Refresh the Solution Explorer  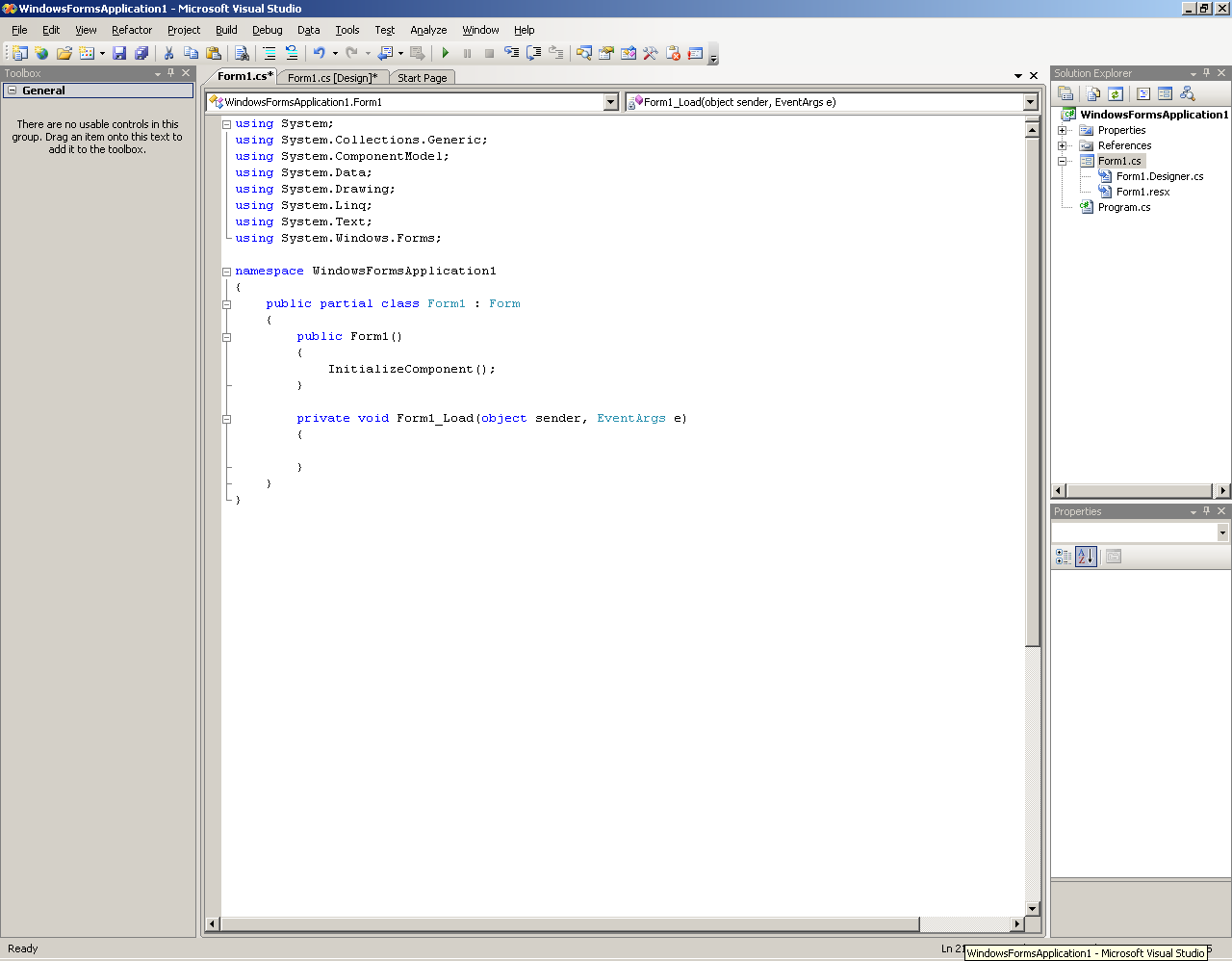(1115, 93)
